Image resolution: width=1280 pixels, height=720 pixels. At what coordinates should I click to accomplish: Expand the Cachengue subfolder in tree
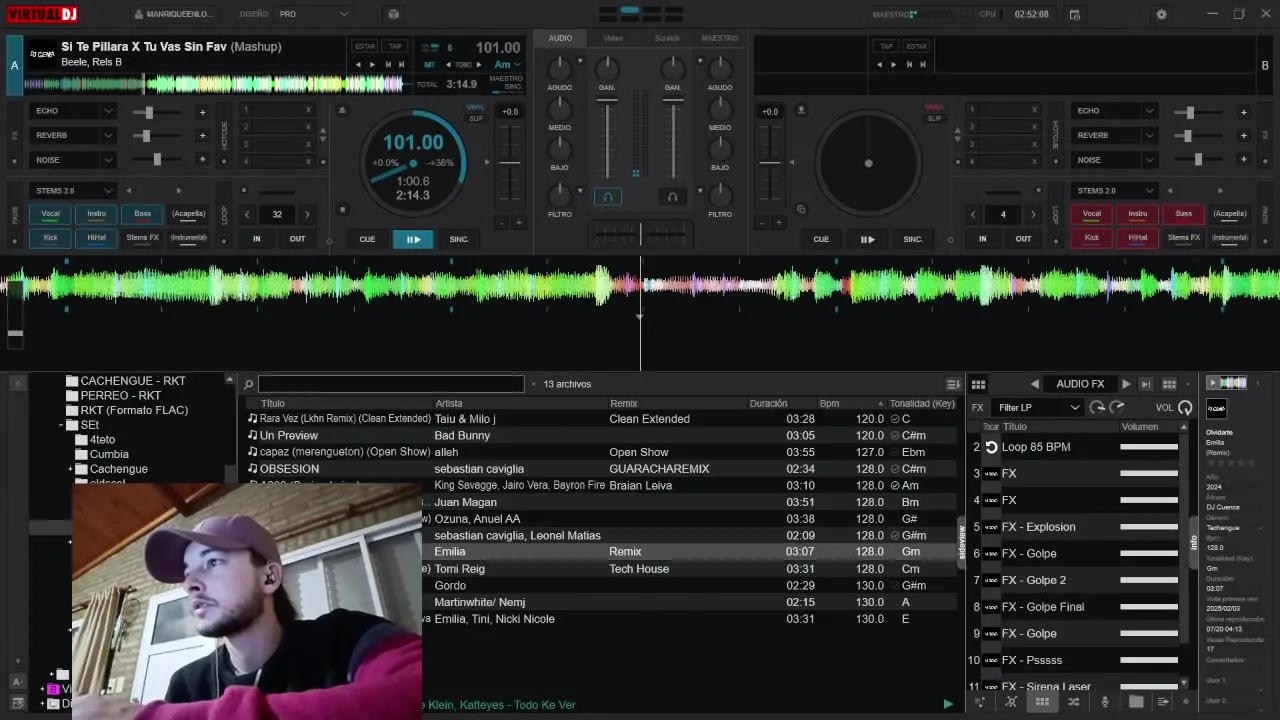[x=70, y=469]
